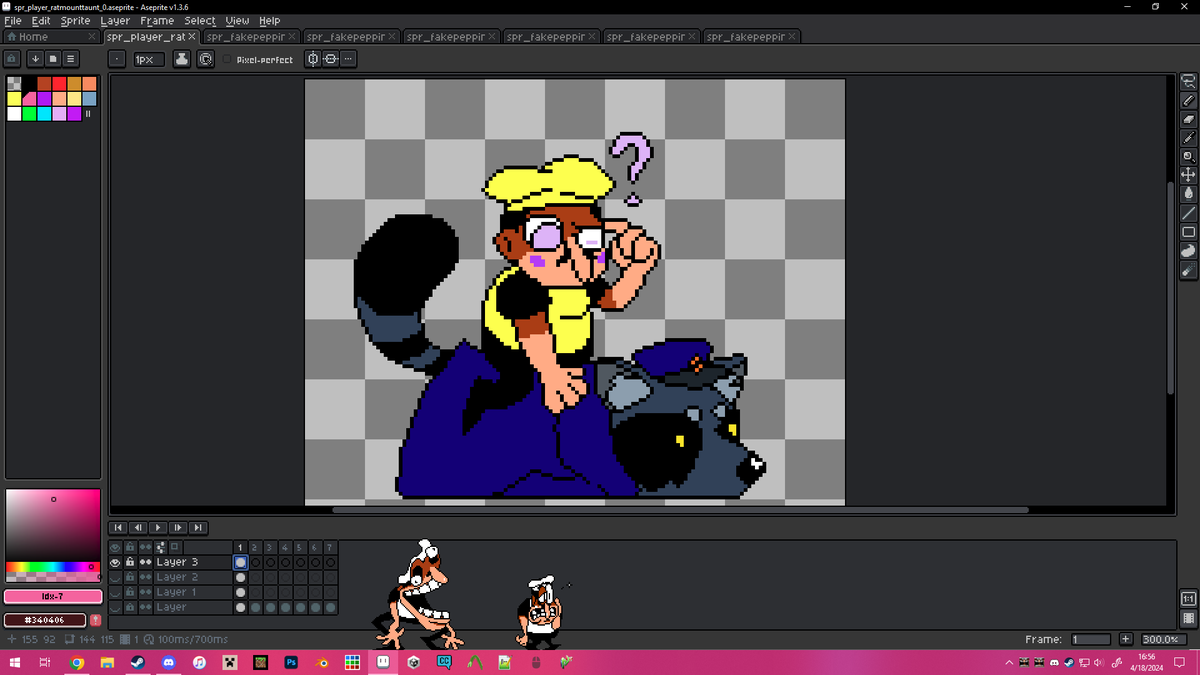Go to first frame button
This screenshot has height=675, width=1200.
pos(118,527)
